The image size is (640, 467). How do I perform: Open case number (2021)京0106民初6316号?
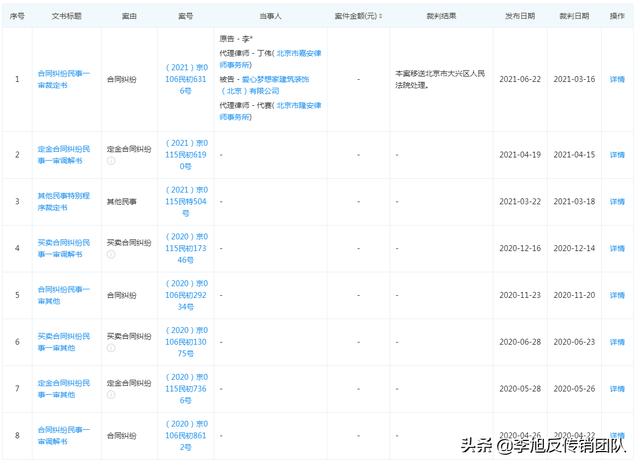click(x=186, y=79)
